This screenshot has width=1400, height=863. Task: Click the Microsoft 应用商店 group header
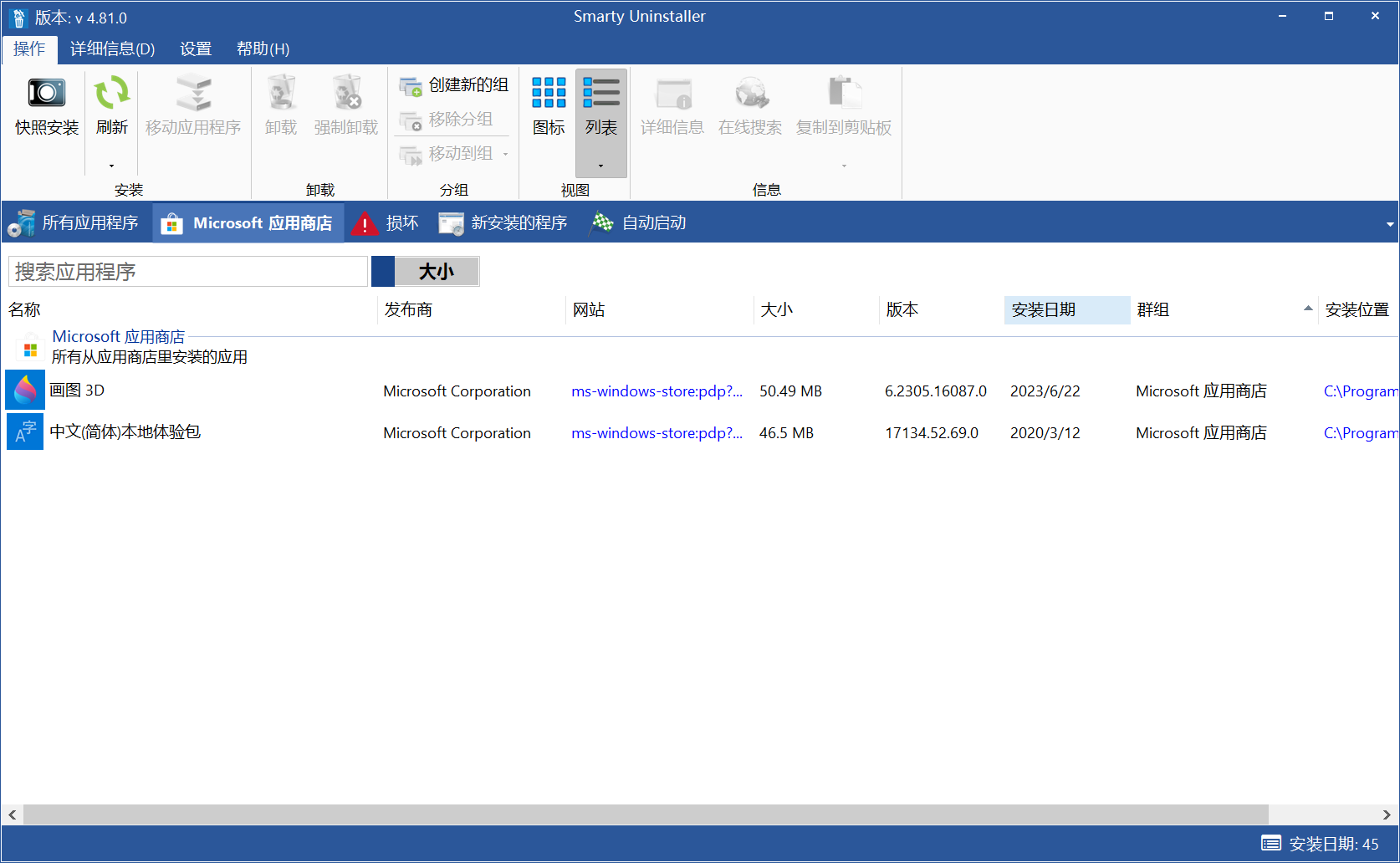click(118, 336)
